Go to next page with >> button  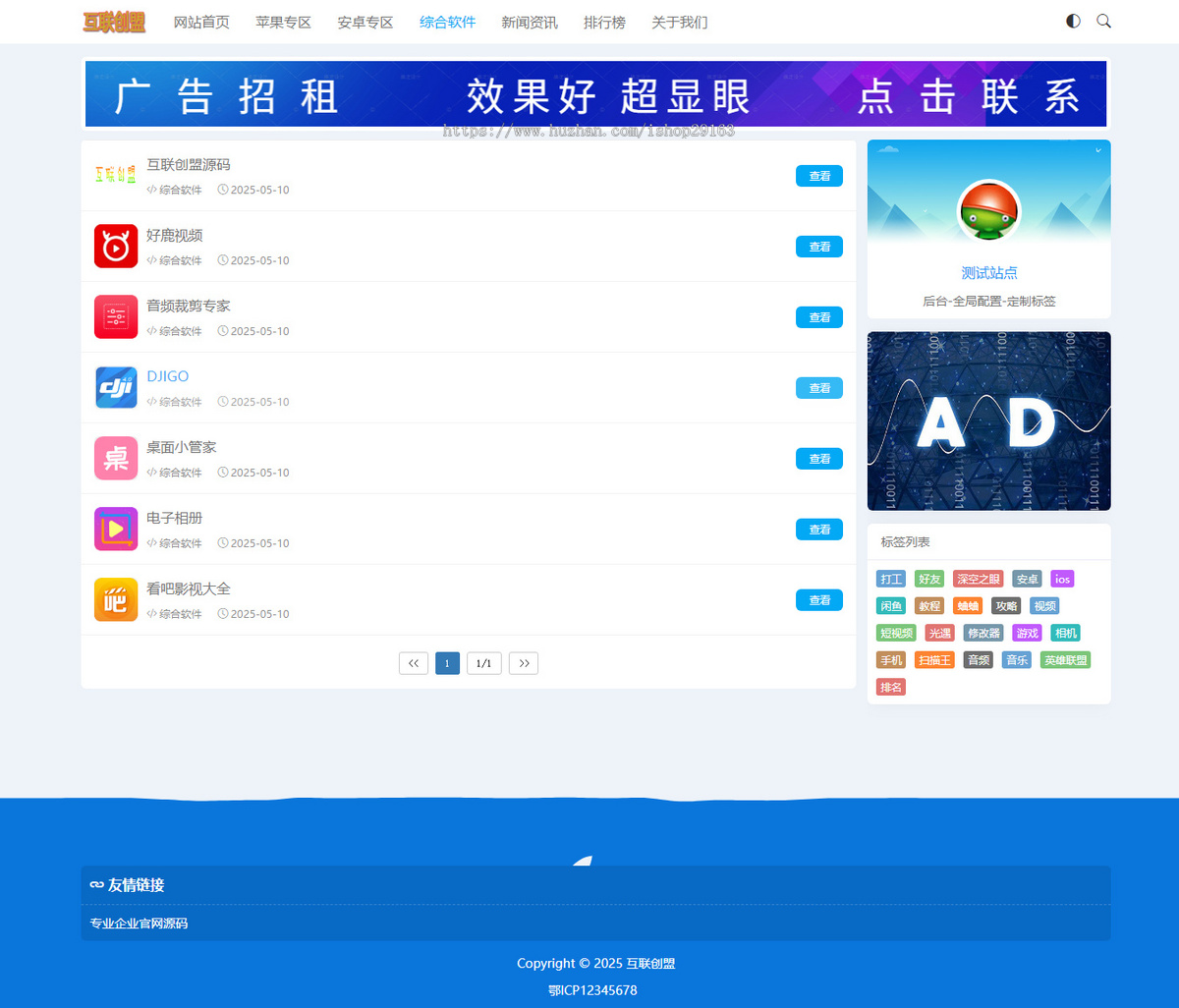[x=524, y=663]
